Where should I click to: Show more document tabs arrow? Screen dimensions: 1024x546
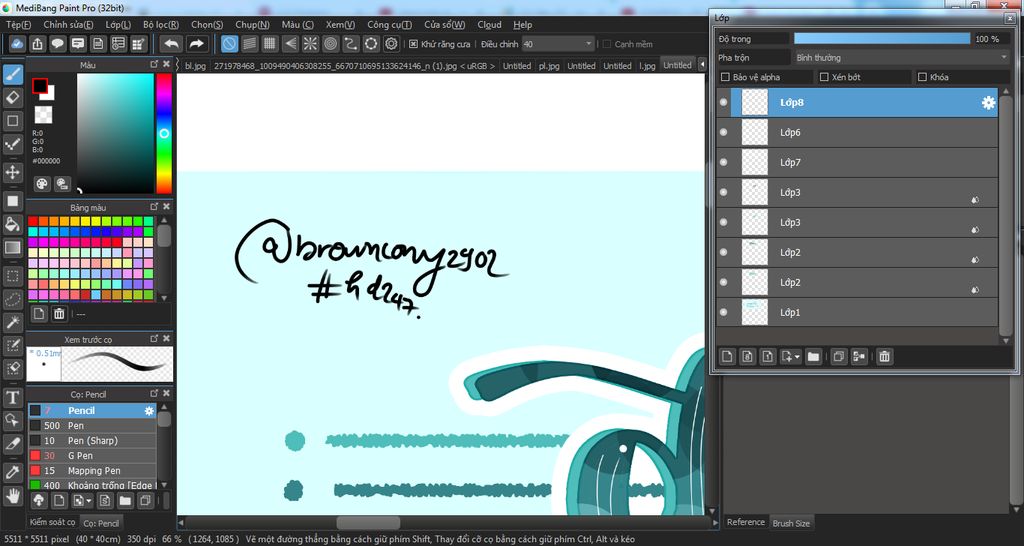pos(702,65)
